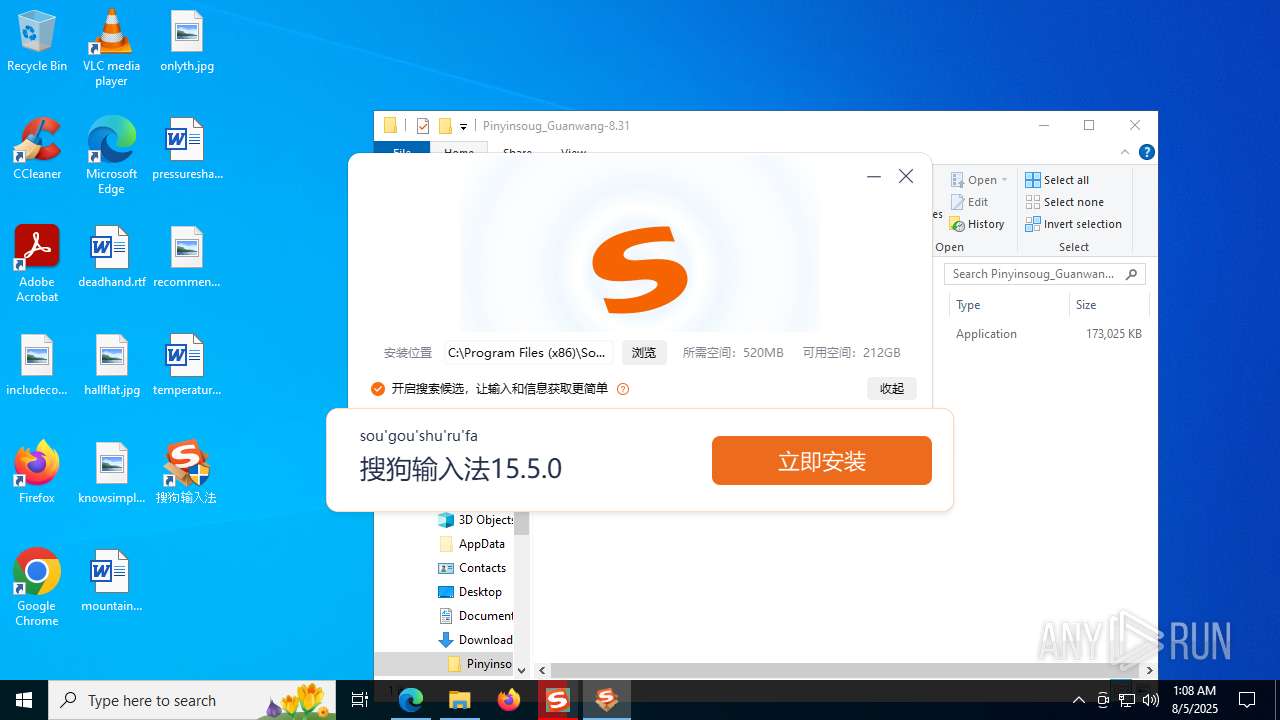Select Downloads in navigation tree
The width and height of the screenshot is (1280, 720).
(x=476, y=640)
